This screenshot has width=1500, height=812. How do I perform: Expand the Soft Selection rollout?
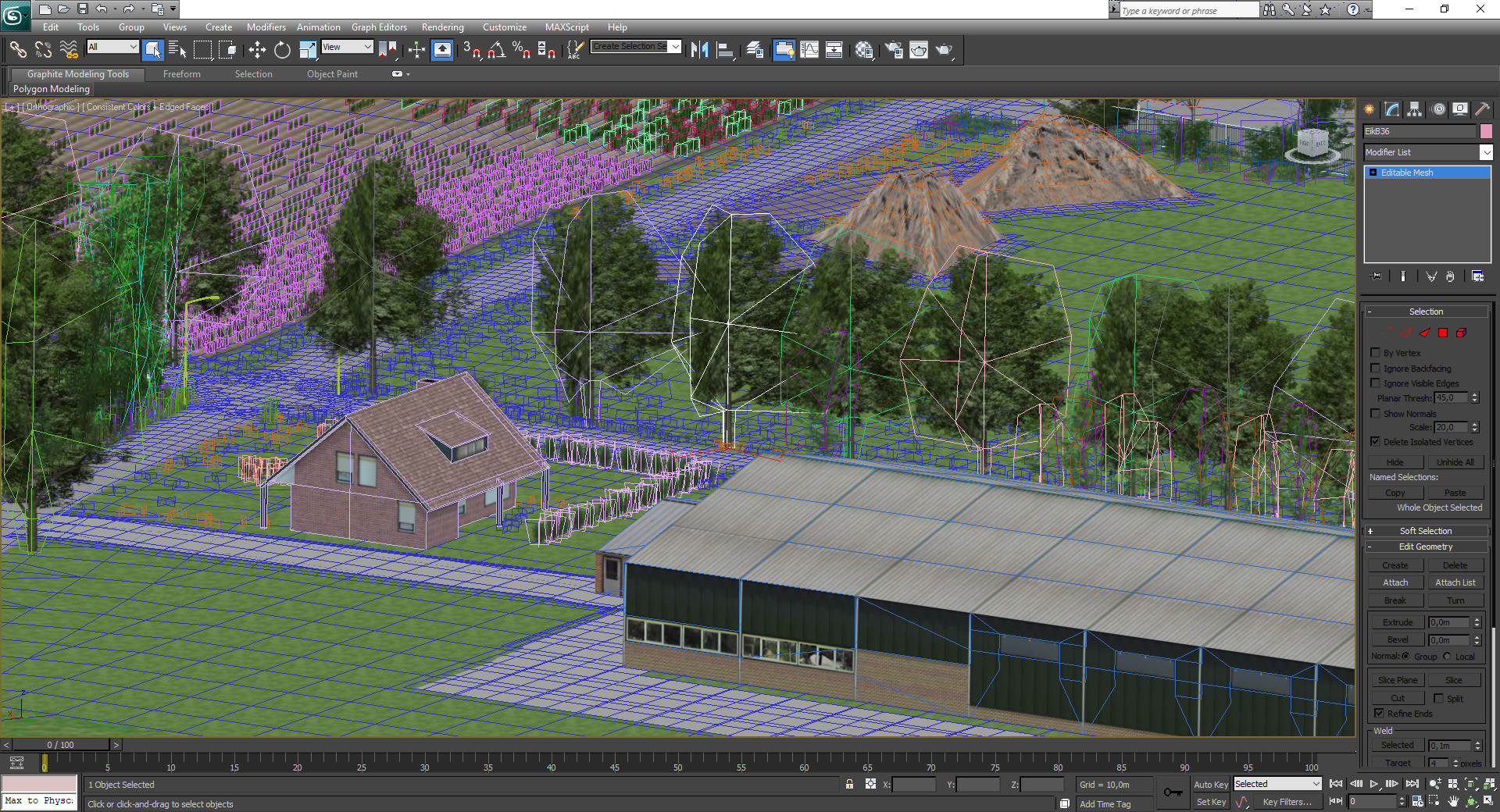pyautogui.click(x=1426, y=531)
